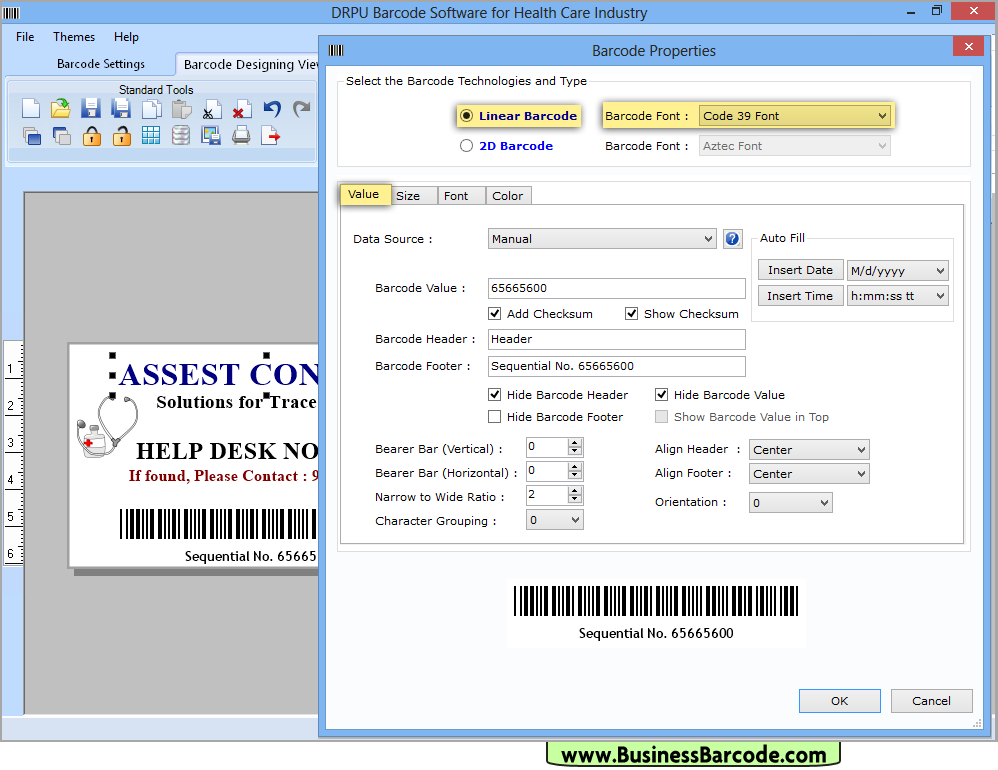This screenshot has width=998, height=770.
Task: Click the Save All double-floppy icon
Action: pyautogui.click(x=121, y=109)
